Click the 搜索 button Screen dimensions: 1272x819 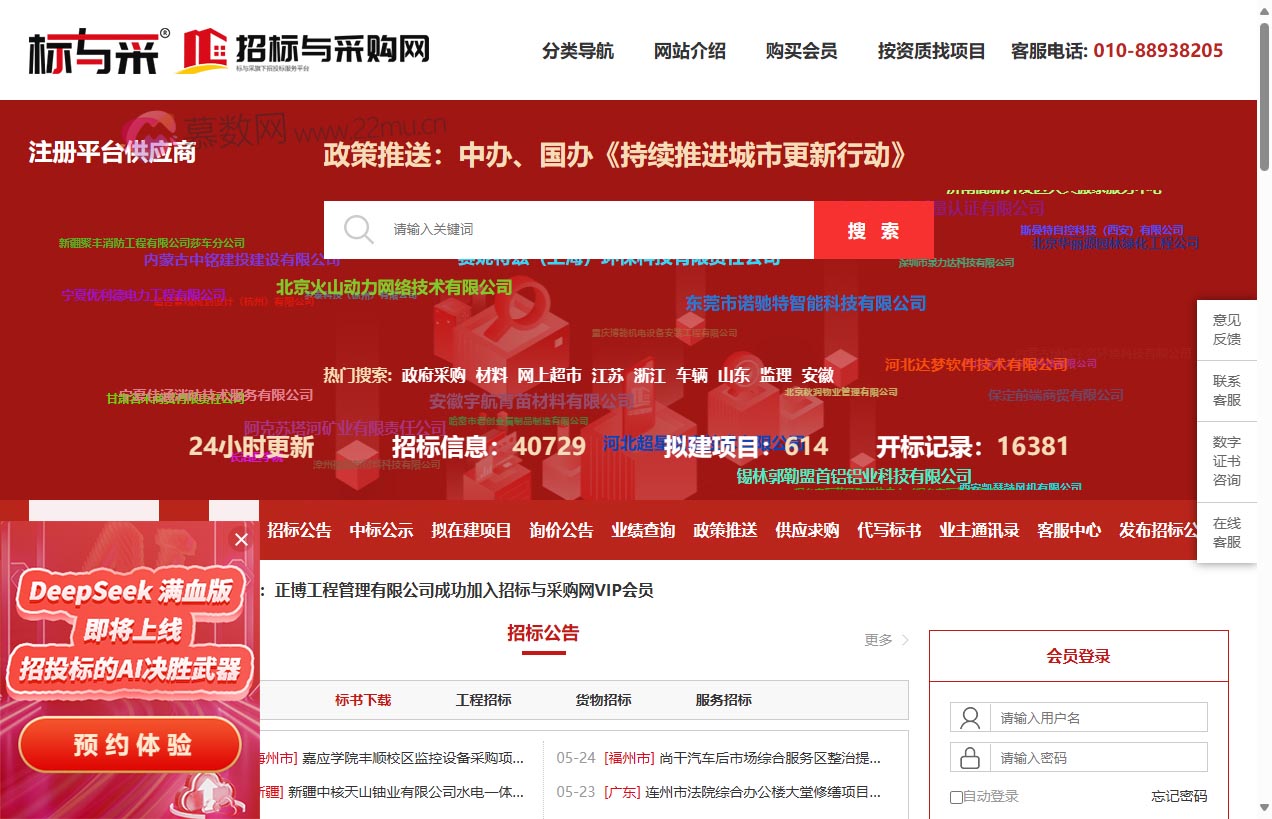coord(873,229)
